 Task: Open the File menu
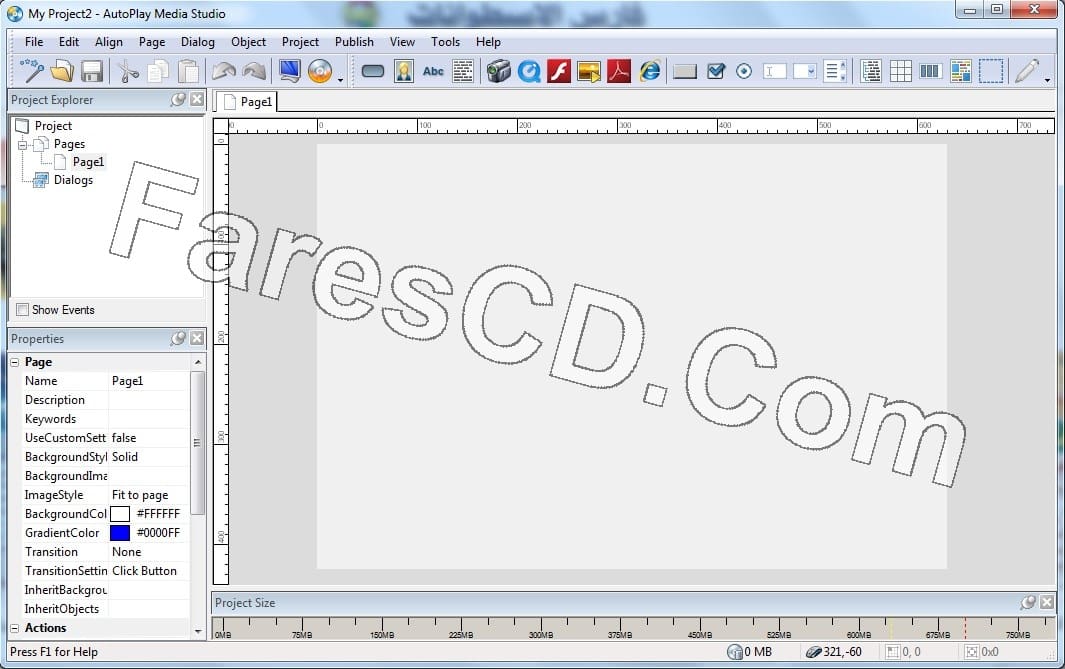point(34,41)
